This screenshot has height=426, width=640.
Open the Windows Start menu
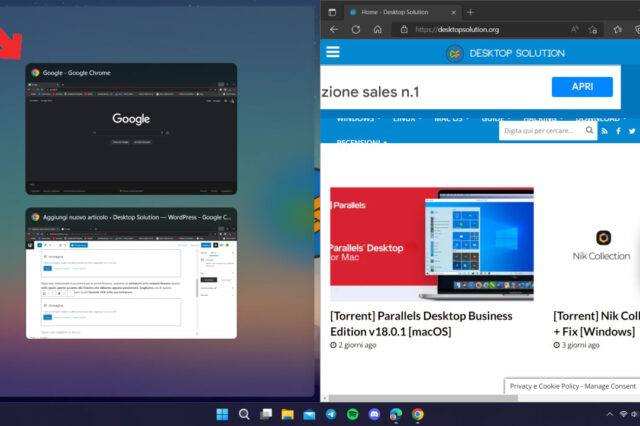coord(222,415)
